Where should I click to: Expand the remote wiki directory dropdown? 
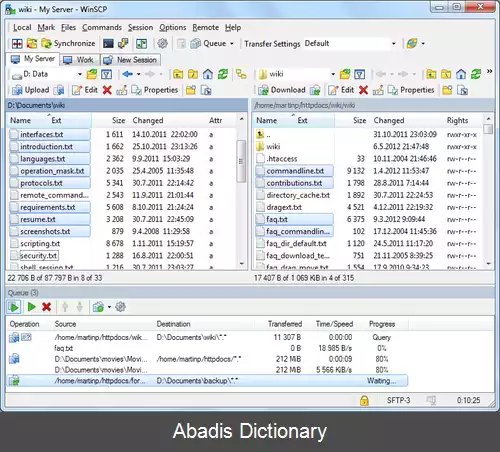333,74
